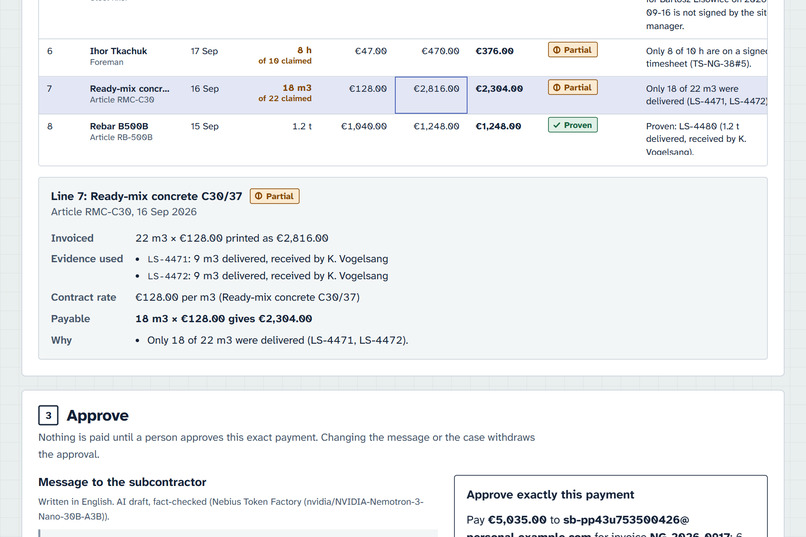Click the row 7 note 'Only 18 of 22 m3 were delivered'
The image size is (806, 537).
click(706, 95)
